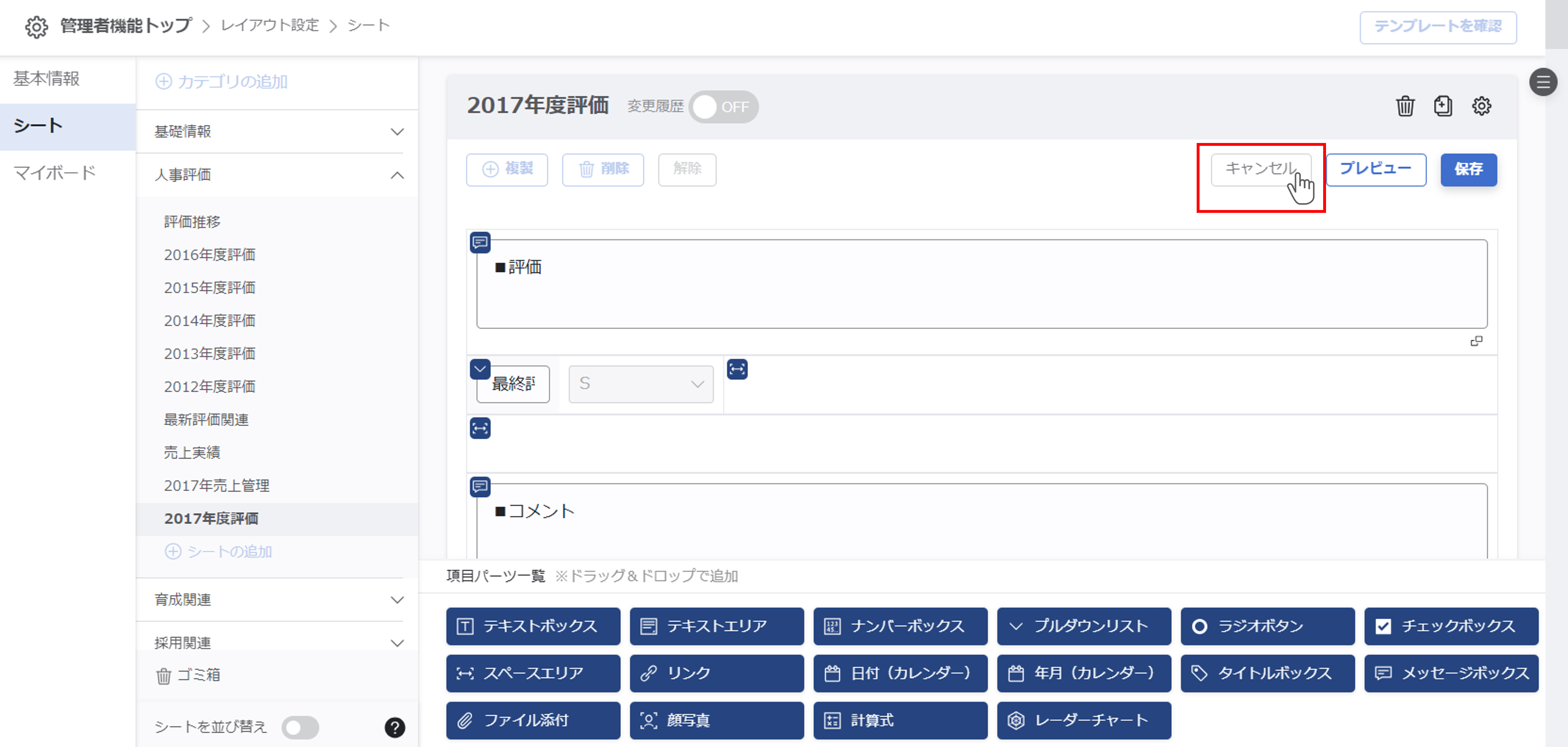1568x747 pixels.
Task: Open 2016年度評価 sheet
Action: tap(210, 255)
